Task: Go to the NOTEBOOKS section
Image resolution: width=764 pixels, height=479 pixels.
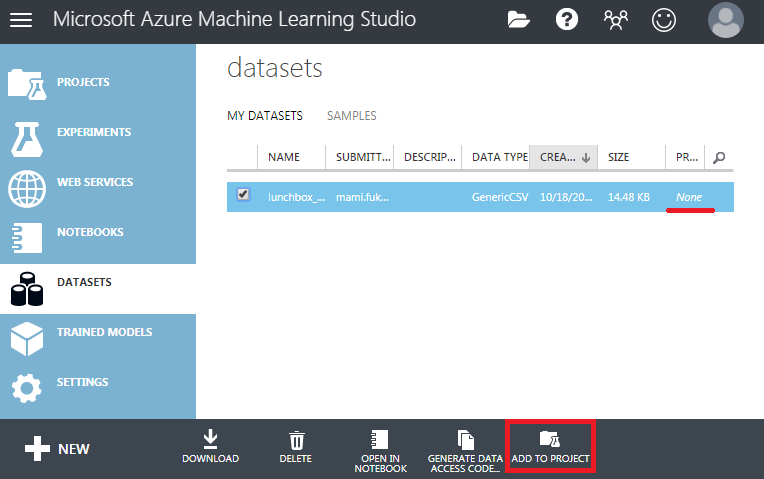Action: 90,232
